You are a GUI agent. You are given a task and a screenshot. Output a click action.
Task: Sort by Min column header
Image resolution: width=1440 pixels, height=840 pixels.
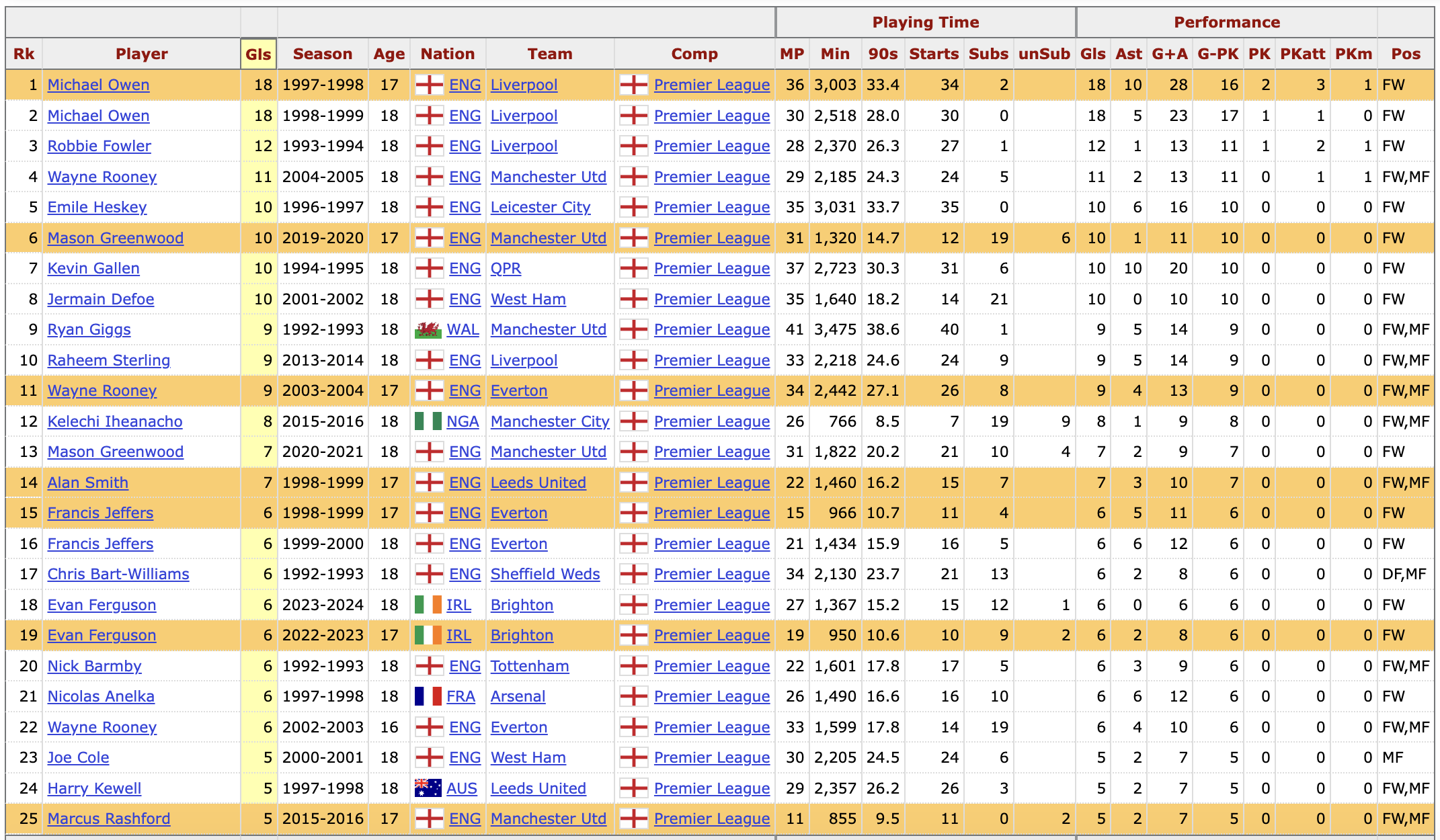[835, 54]
